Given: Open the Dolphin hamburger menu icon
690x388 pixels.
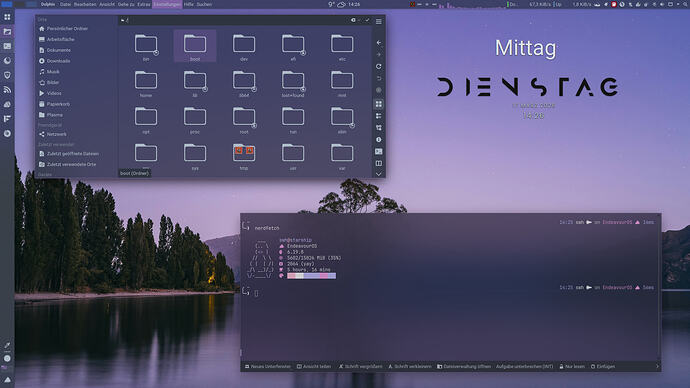Looking at the screenshot, I should (378, 21).
